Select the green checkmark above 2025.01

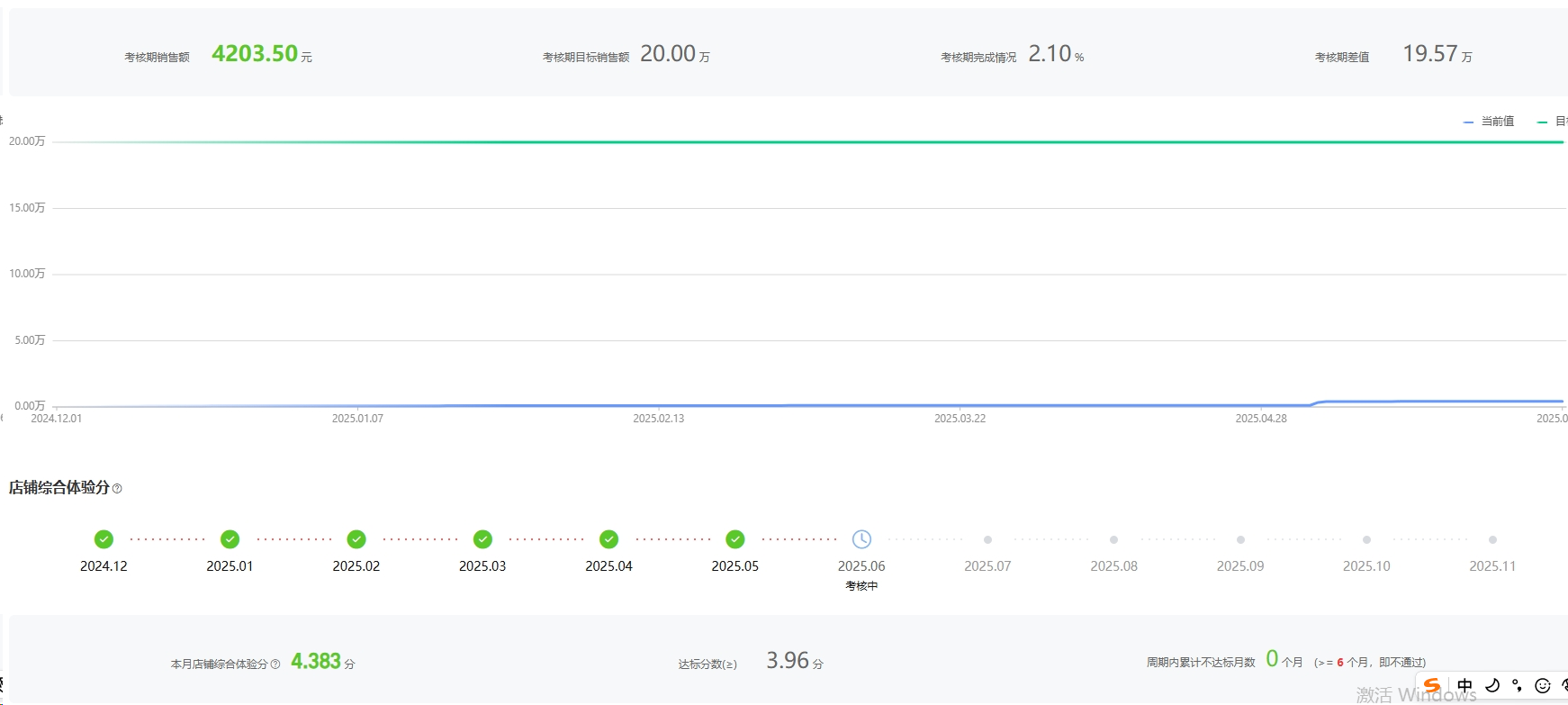click(x=230, y=539)
